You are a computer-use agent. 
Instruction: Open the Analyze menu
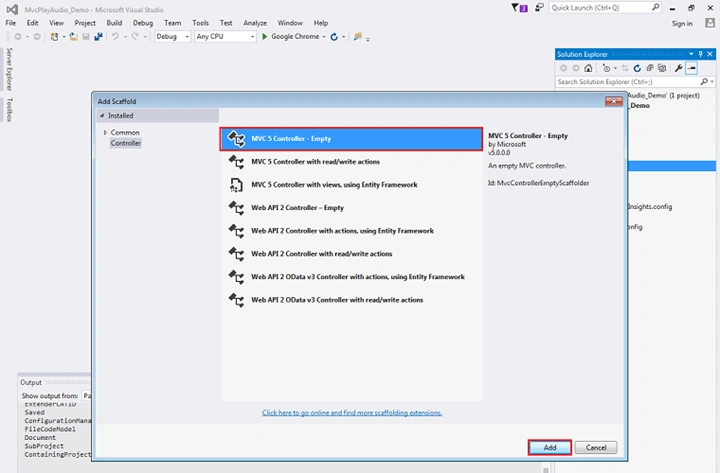255,23
